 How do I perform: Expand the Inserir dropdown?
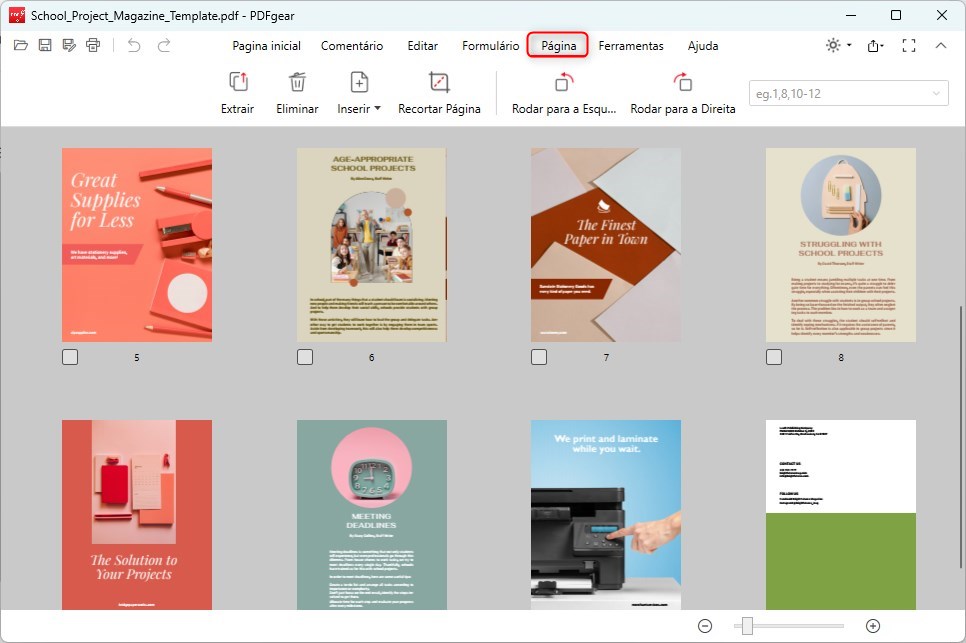(x=359, y=109)
